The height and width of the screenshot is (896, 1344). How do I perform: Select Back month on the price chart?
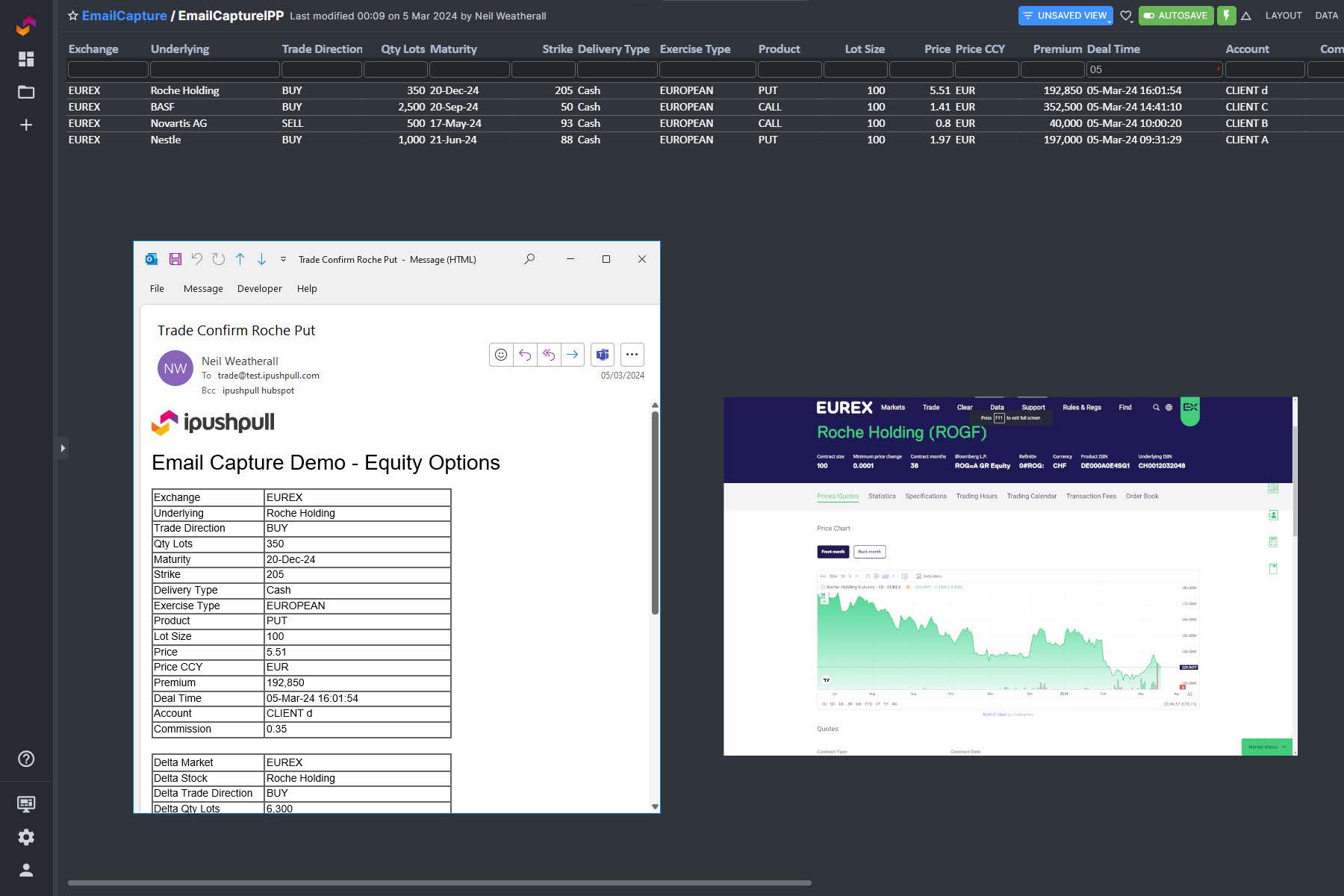click(x=871, y=552)
